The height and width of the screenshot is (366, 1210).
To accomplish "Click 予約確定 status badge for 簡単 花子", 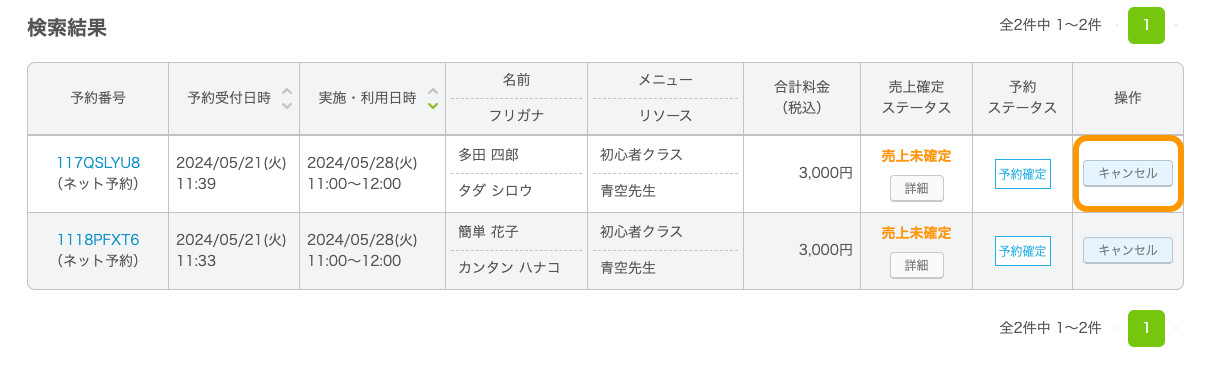I will click(x=1022, y=251).
